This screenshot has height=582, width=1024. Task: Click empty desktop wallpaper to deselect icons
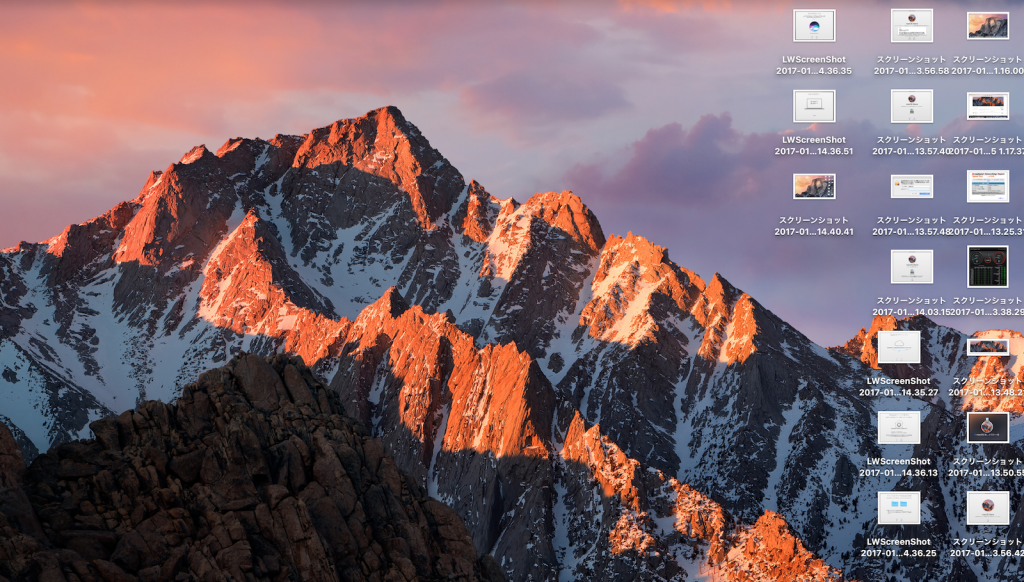[x=300, y=60]
